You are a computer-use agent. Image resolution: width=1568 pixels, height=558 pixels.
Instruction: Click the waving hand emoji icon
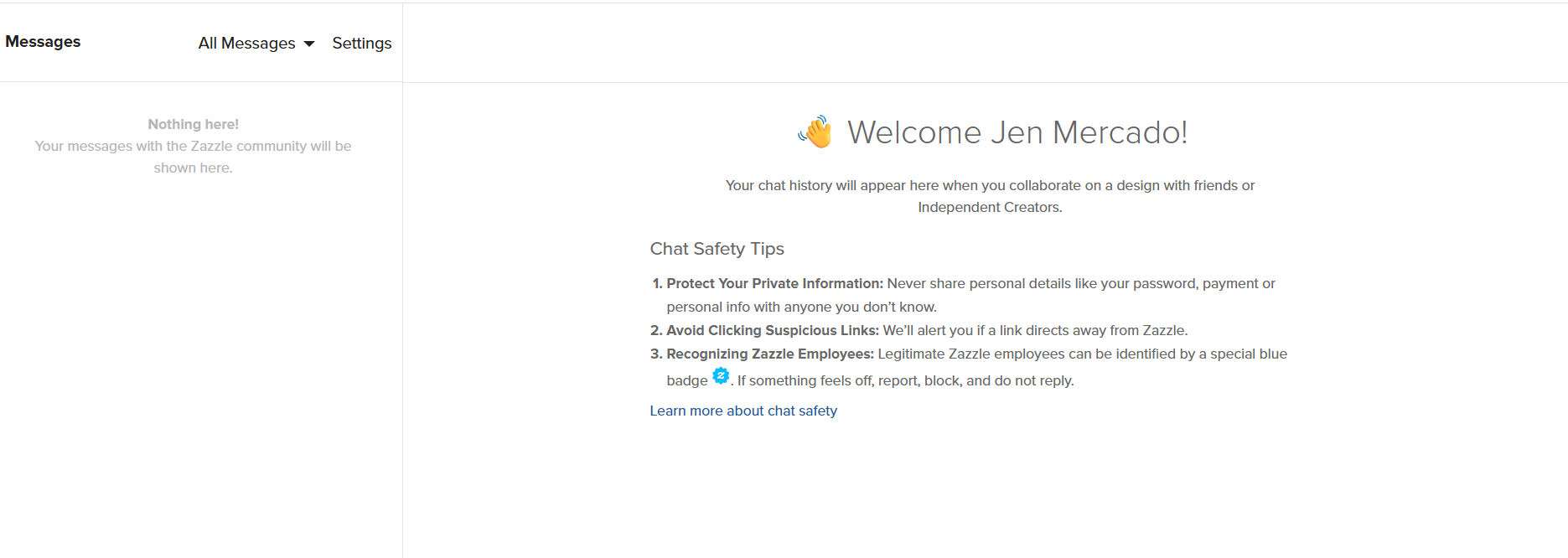pyautogui.click(x=815, y=132)
